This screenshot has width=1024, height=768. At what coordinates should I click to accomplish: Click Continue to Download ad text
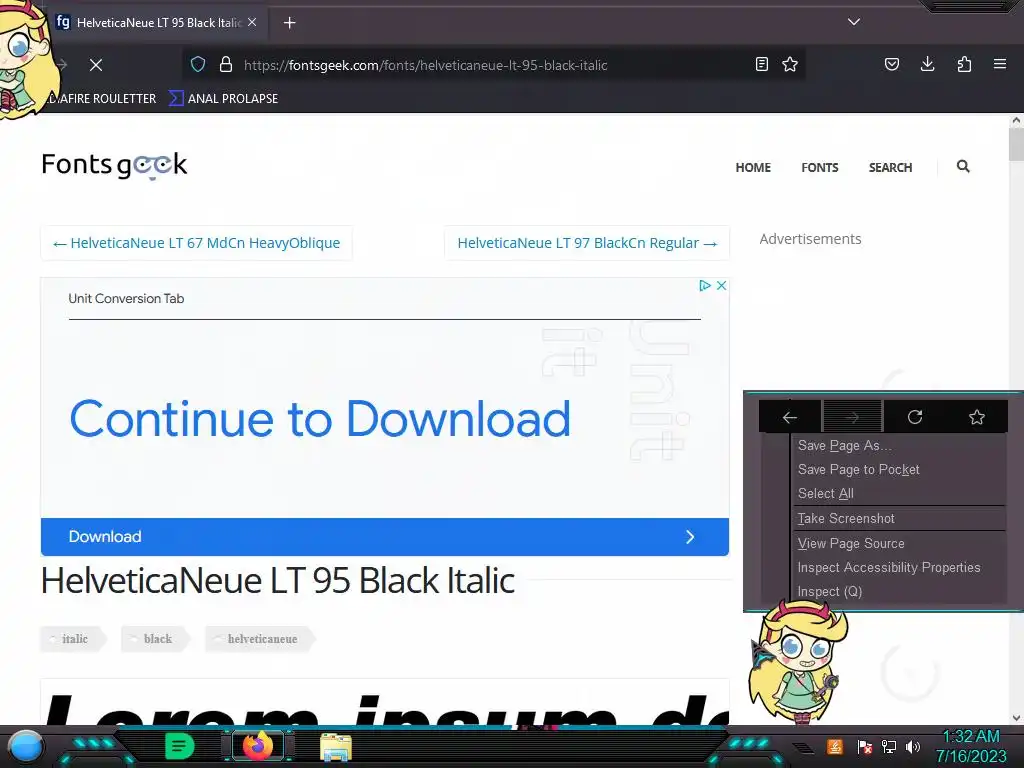pos(320,419)
